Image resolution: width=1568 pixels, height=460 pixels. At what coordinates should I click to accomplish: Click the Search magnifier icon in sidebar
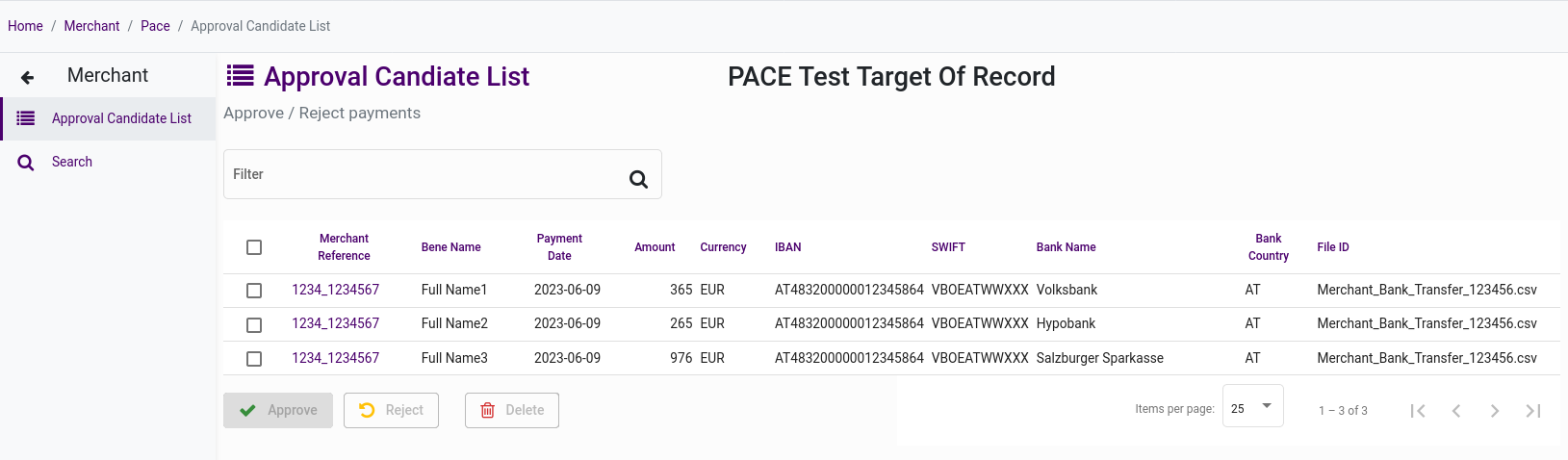(x=26, y=163)
